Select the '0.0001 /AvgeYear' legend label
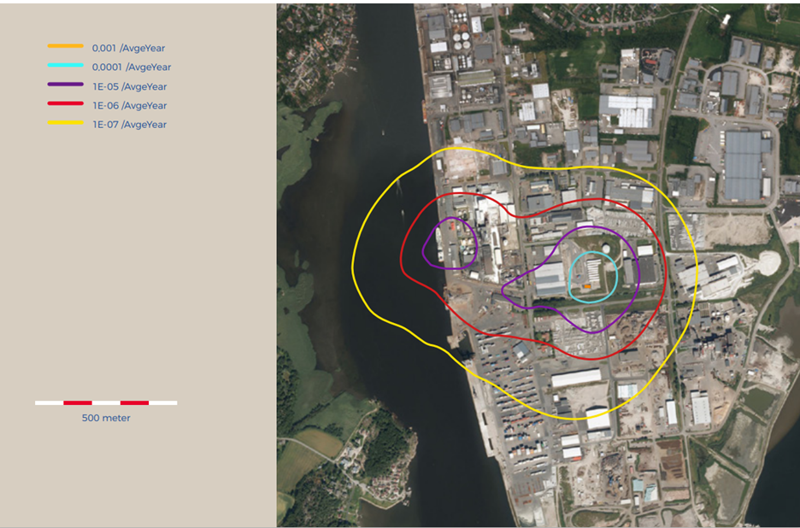800x528 pixels. pyautogui.click(x=132, y=67)
